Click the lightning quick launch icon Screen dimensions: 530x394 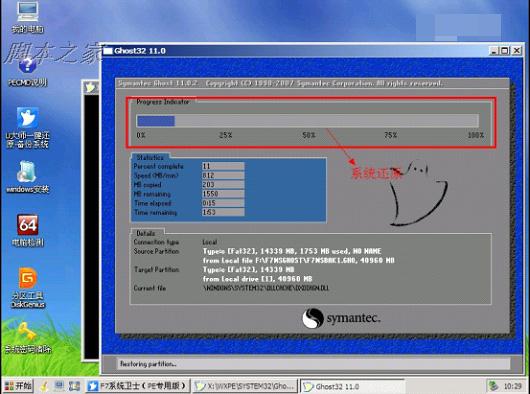click(44, 386)
